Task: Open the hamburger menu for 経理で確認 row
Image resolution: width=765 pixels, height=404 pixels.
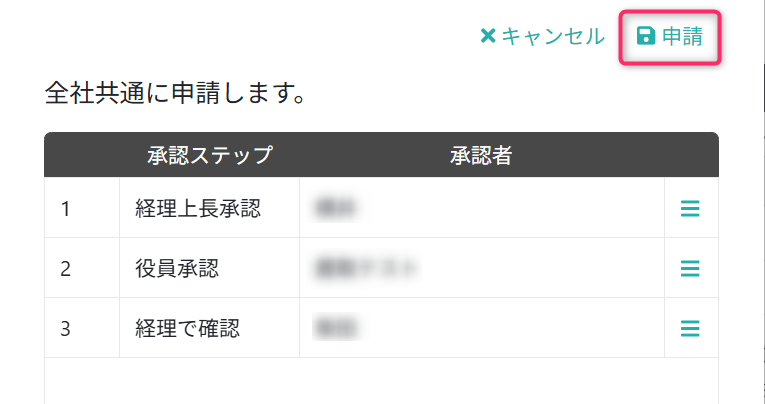Action: click(690, 328)
